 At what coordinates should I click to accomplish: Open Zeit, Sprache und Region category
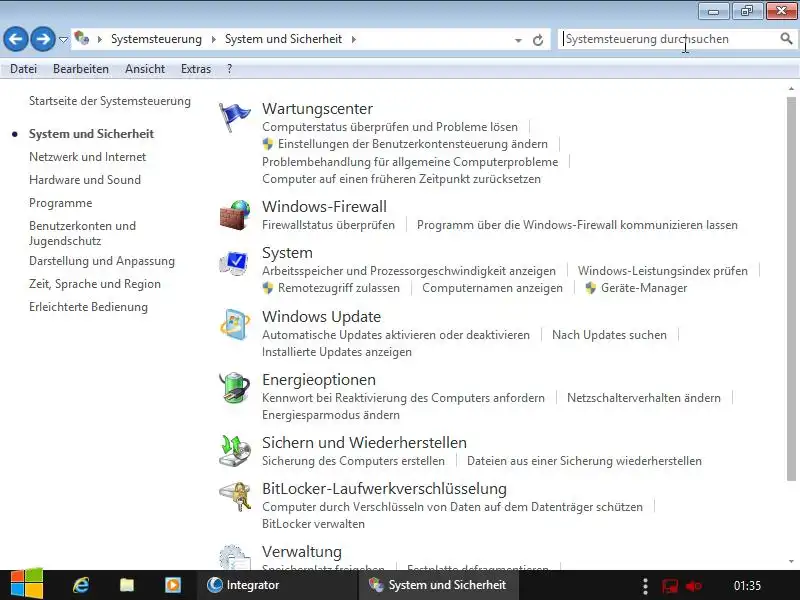coord(95,284)
